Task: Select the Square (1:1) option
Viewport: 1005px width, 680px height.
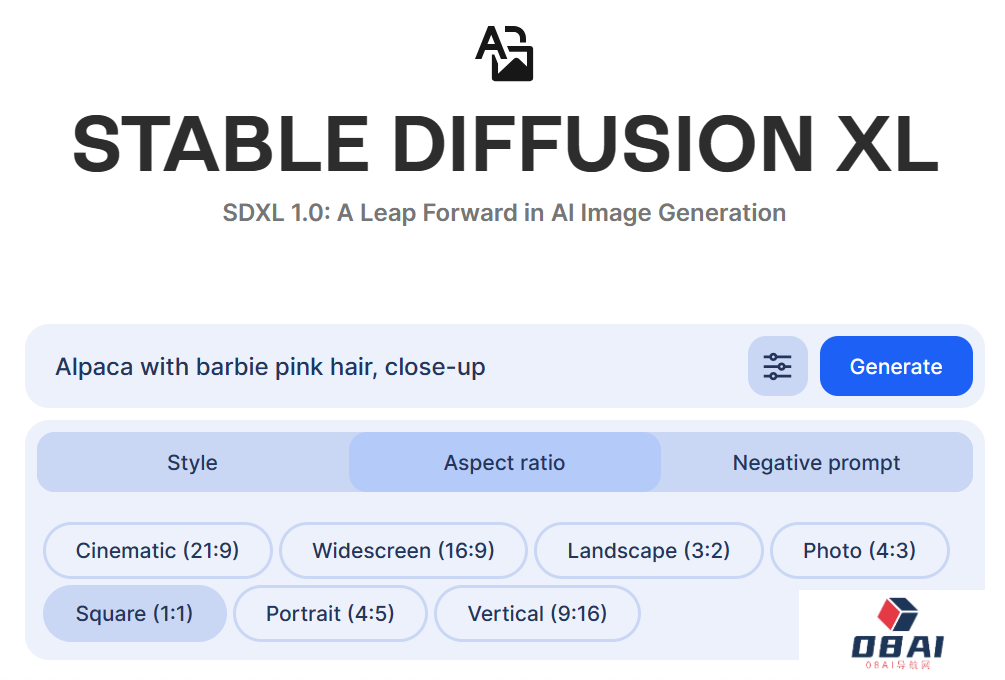Action: tap(134, 613)
